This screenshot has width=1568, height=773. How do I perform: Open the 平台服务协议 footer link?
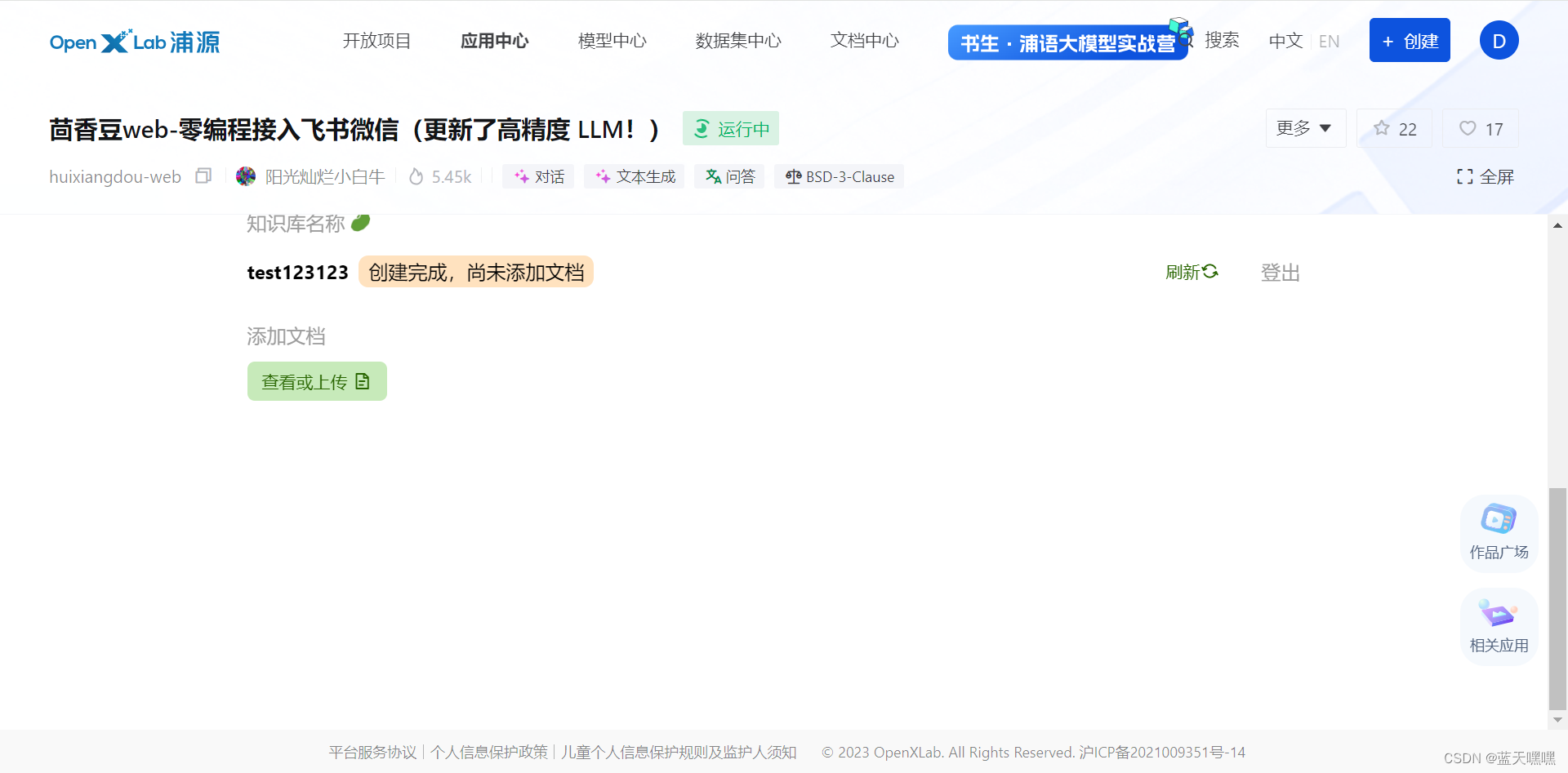click(x=373, y=752)
